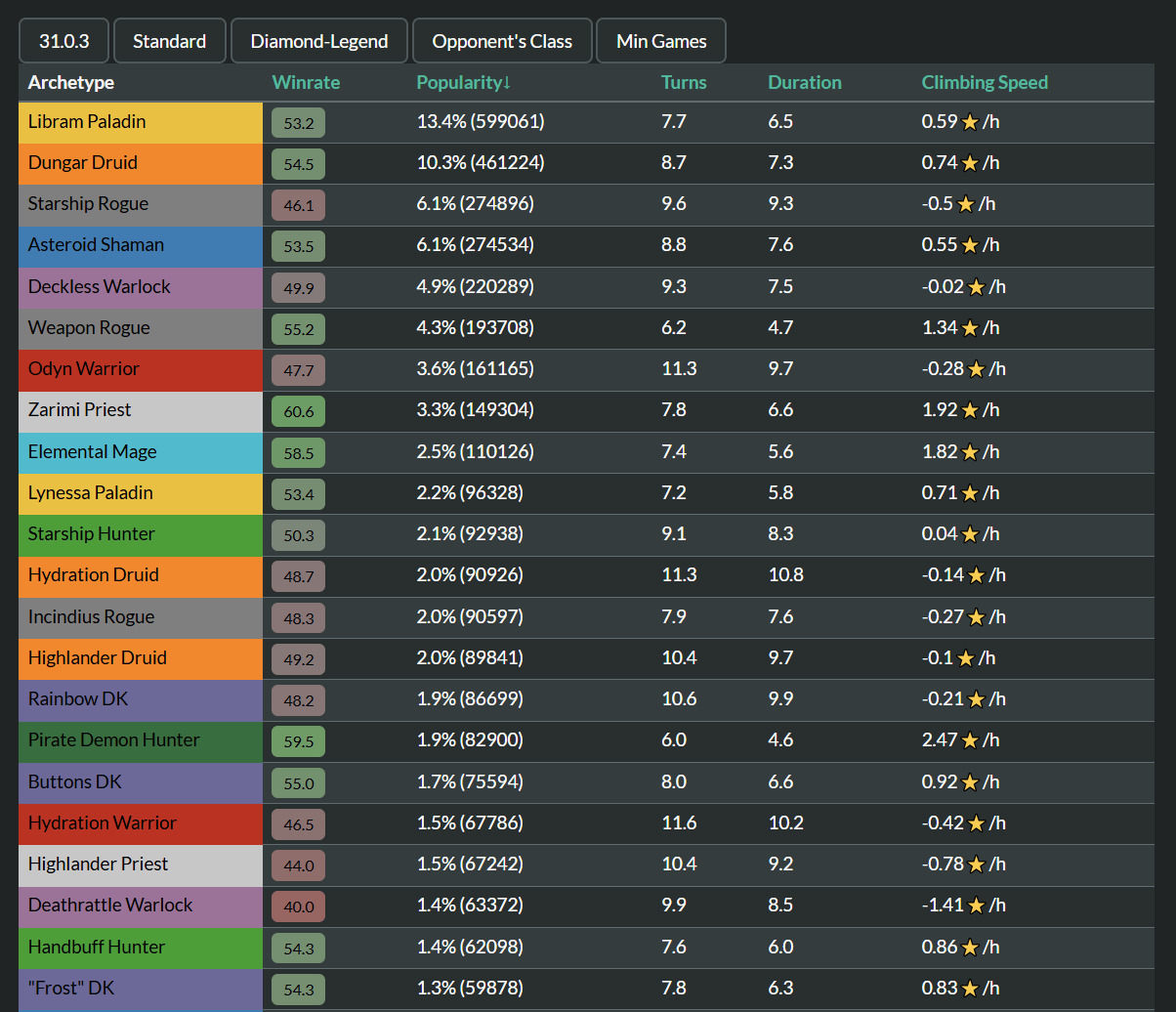Click Pirate Demon Hunter turns 6.0
This screenshot has height=1012, width=1176.
[674, 740]
